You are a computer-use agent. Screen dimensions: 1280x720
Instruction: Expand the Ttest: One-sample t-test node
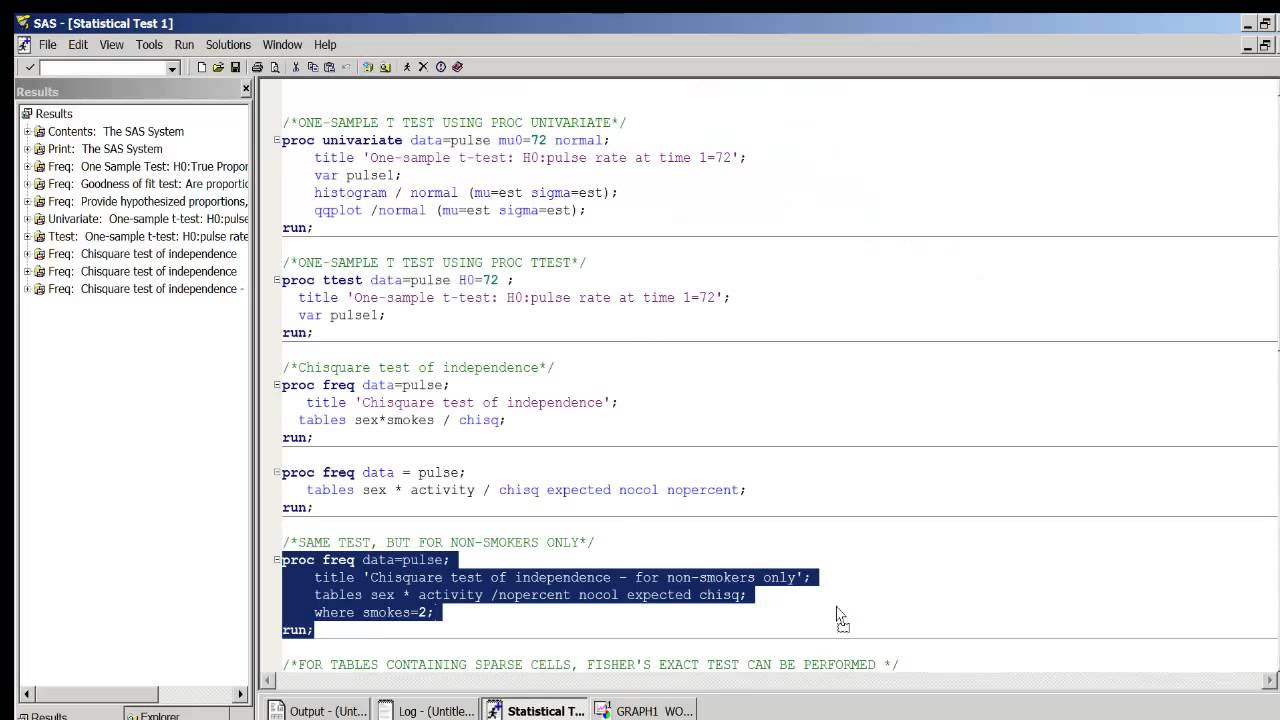(x=28, y=236)
